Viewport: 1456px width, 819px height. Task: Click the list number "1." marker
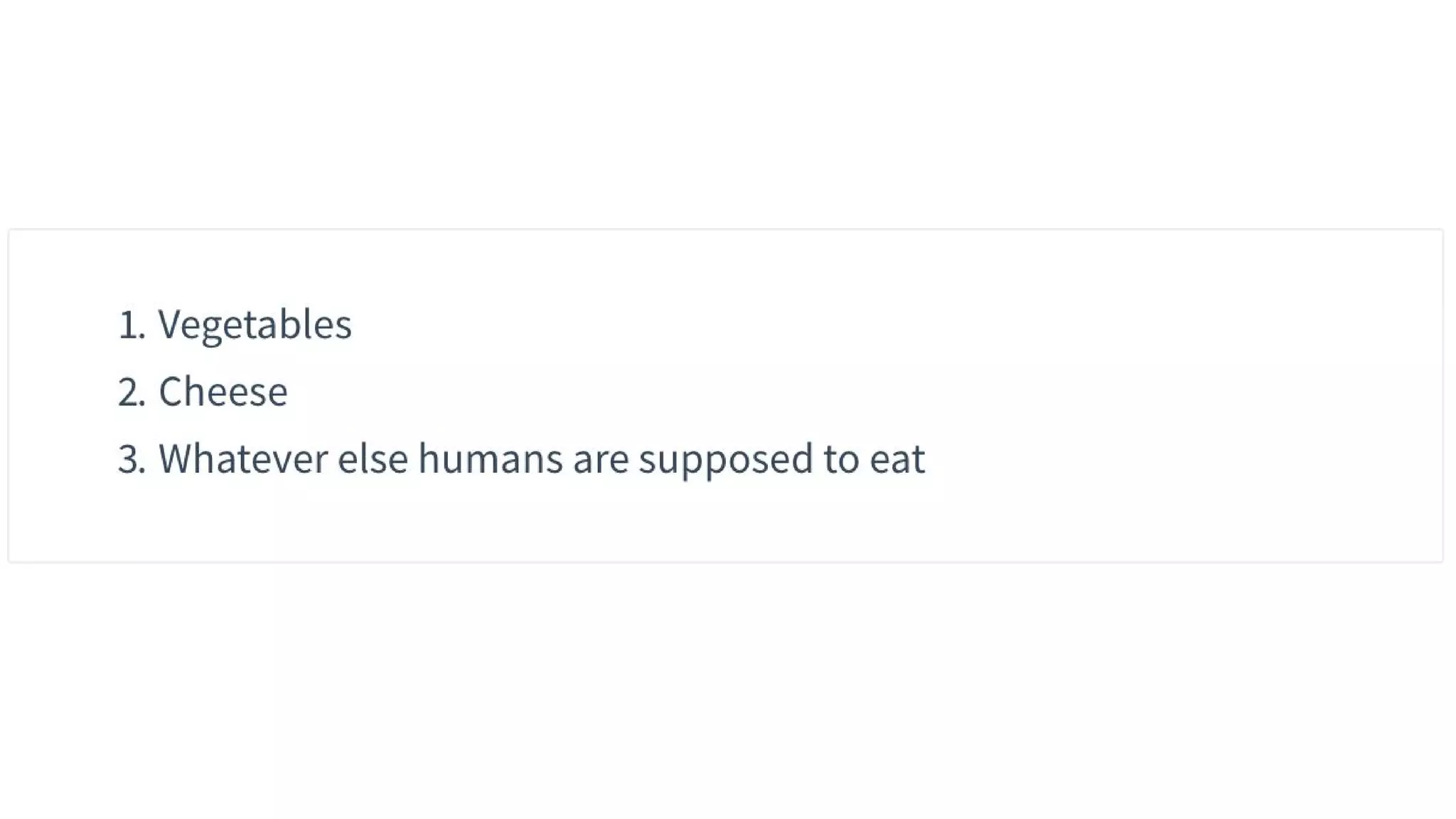click(132, 325)
